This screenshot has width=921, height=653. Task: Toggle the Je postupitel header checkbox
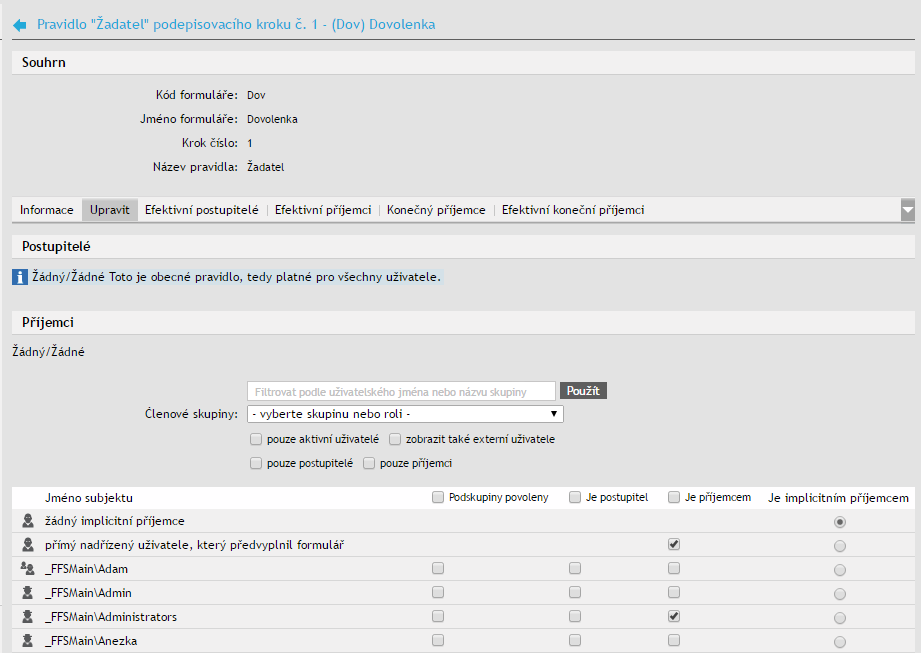(x=575, y=497)
